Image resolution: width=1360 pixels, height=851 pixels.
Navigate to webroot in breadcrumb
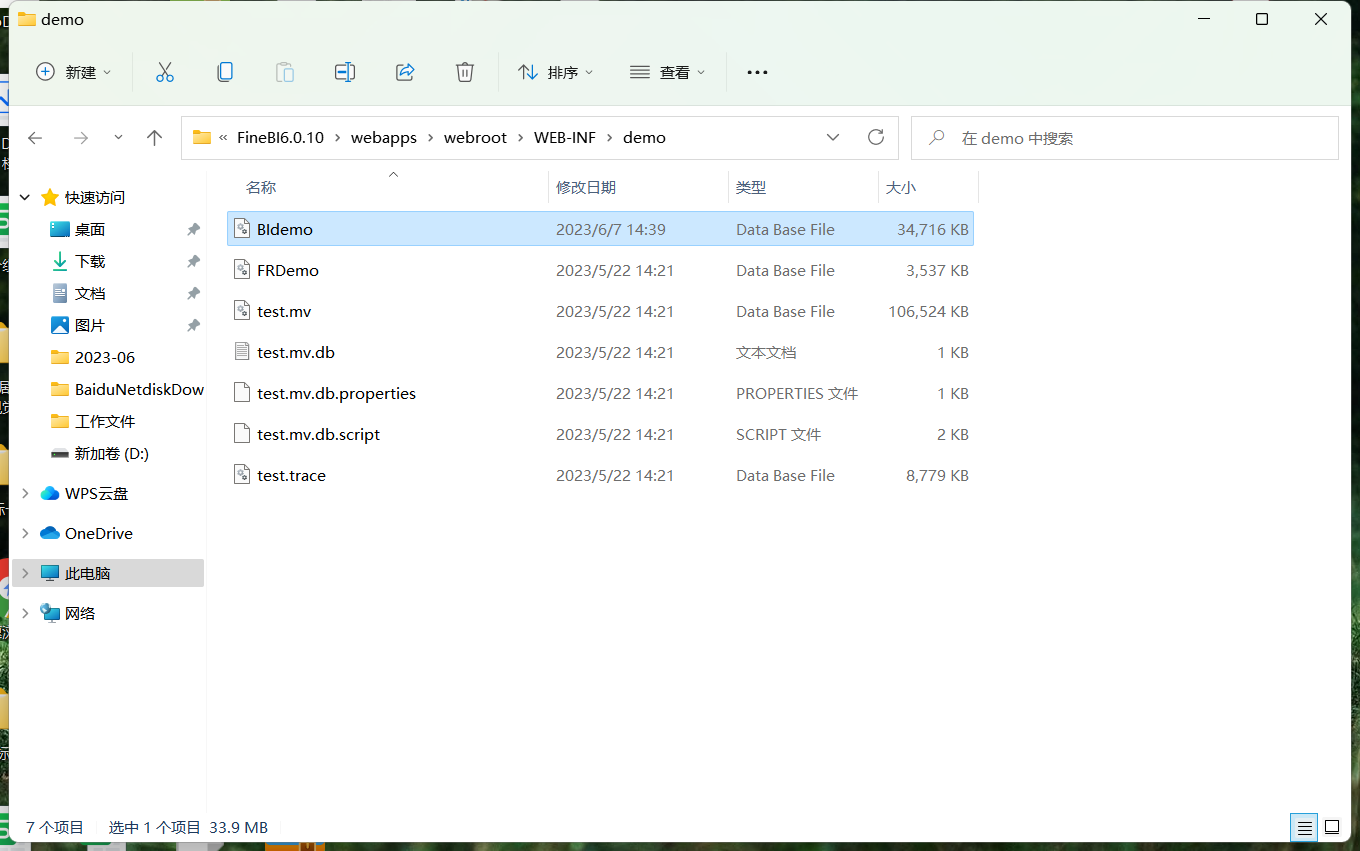(x=476, y=138)
